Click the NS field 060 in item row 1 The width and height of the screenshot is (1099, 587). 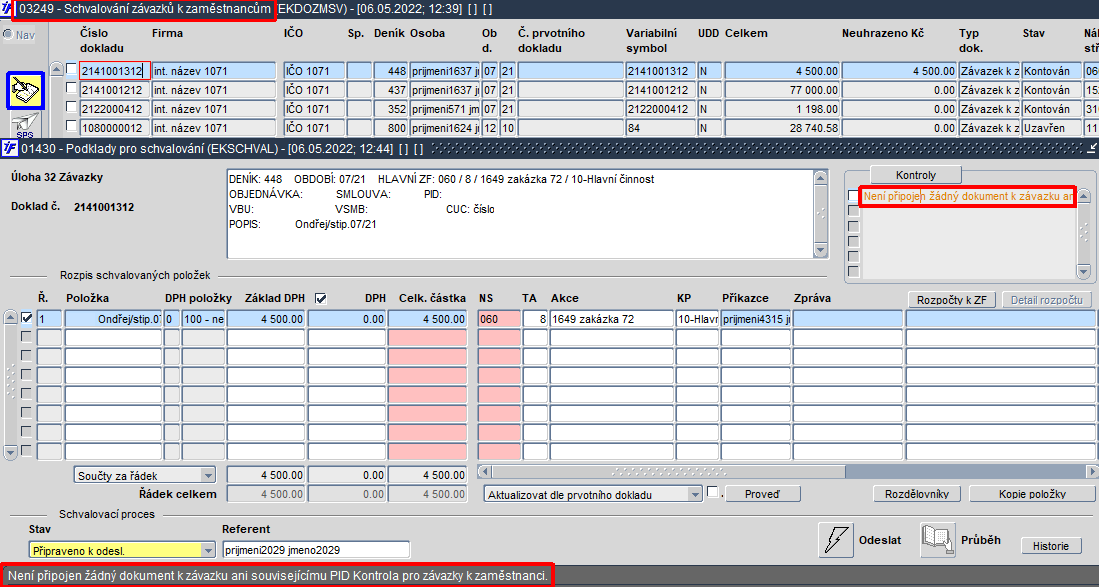click(499, 319)
